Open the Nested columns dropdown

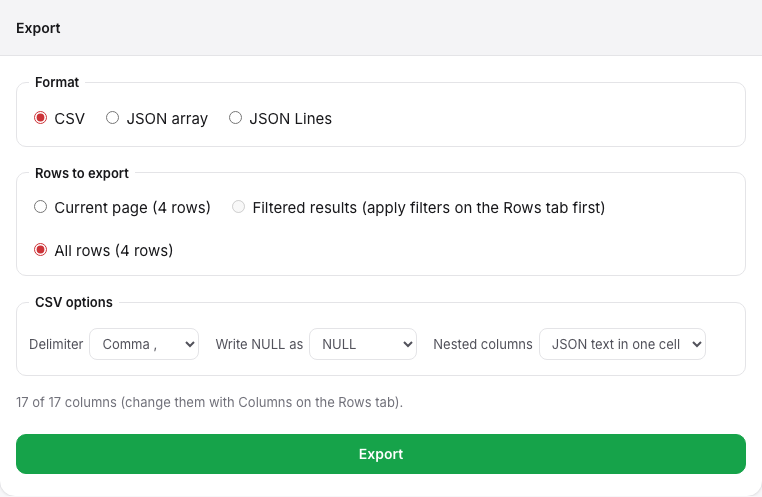[x=622, y=344]
